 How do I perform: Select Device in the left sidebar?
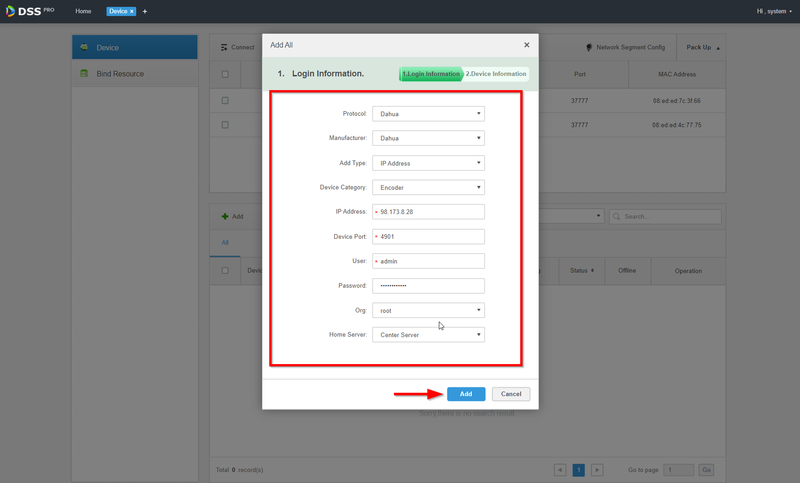click(135, 47)
